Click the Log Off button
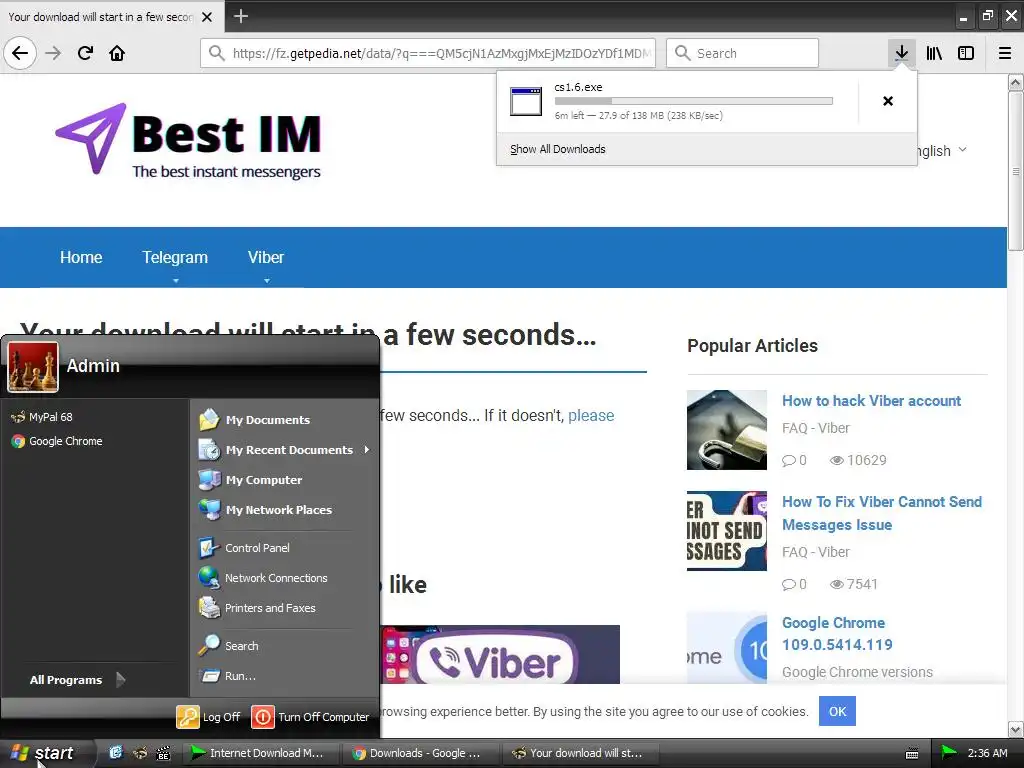 point(208,716)
